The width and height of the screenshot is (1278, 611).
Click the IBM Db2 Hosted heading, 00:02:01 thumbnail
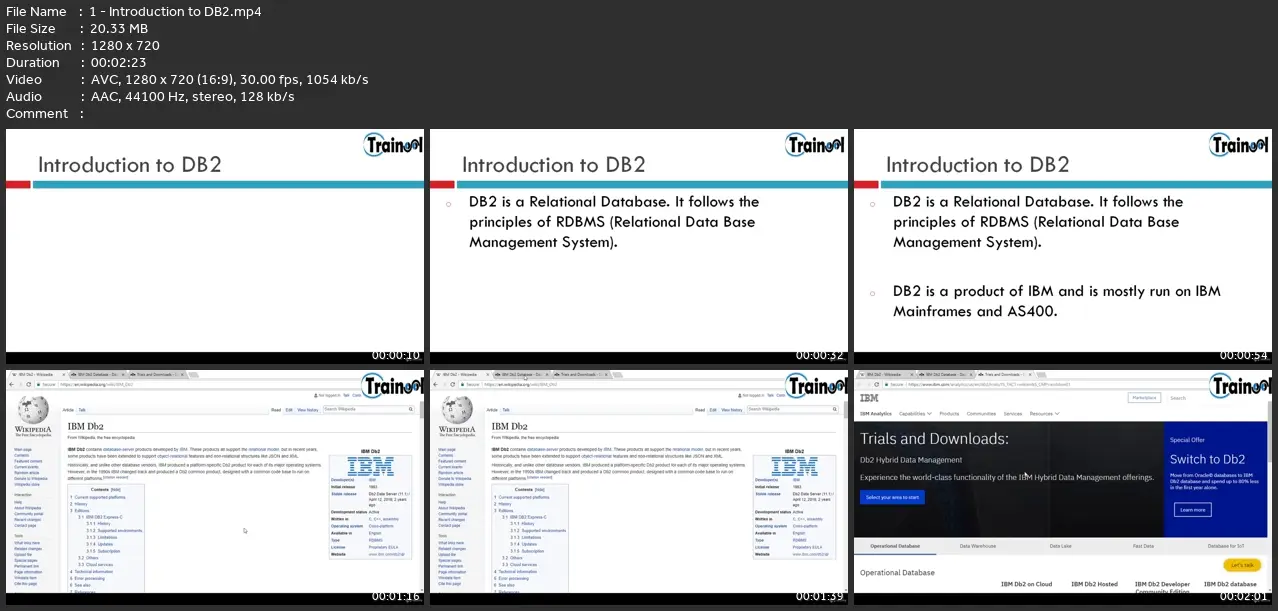pyautogui.click(x=1094, y=584)
